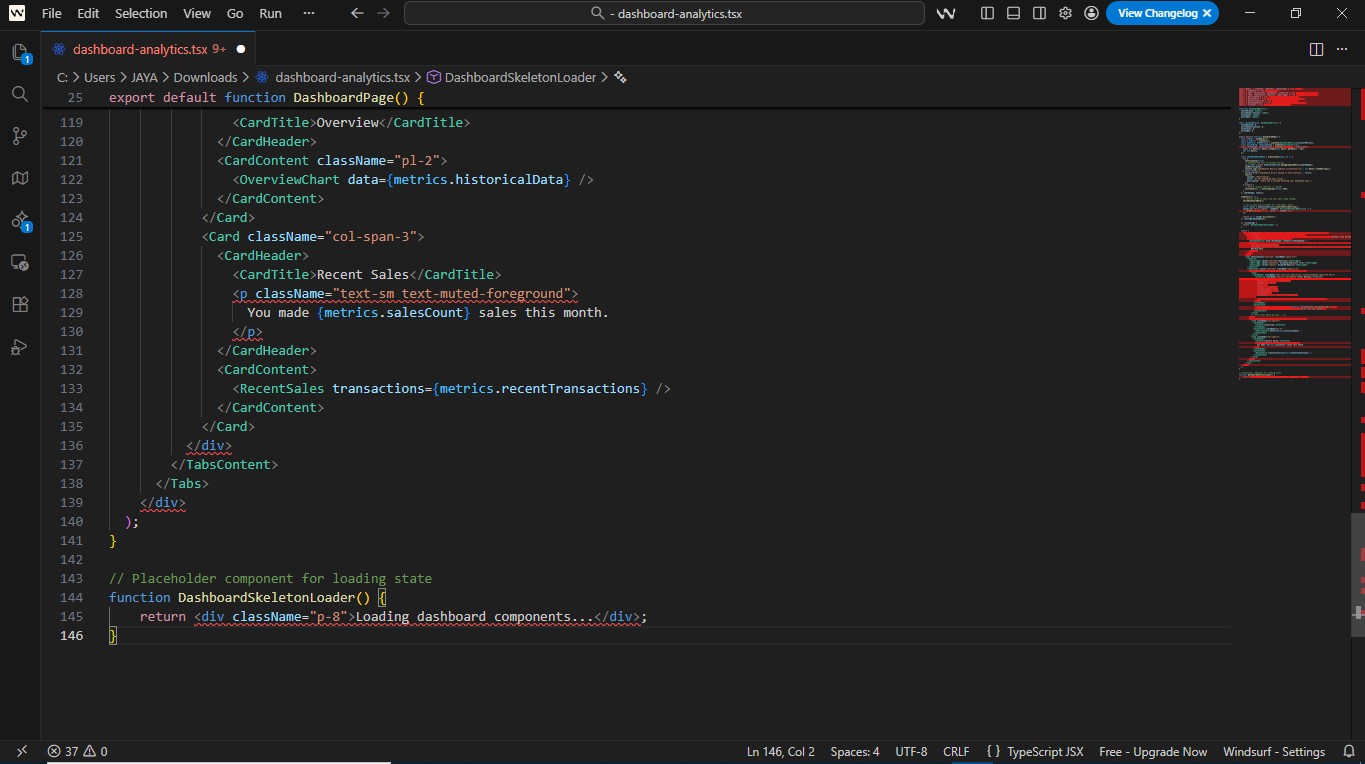Viewport: 1365px width, 764px height.
Task: Click the Accounts profile icon
Action: (x=1091, y=13)
